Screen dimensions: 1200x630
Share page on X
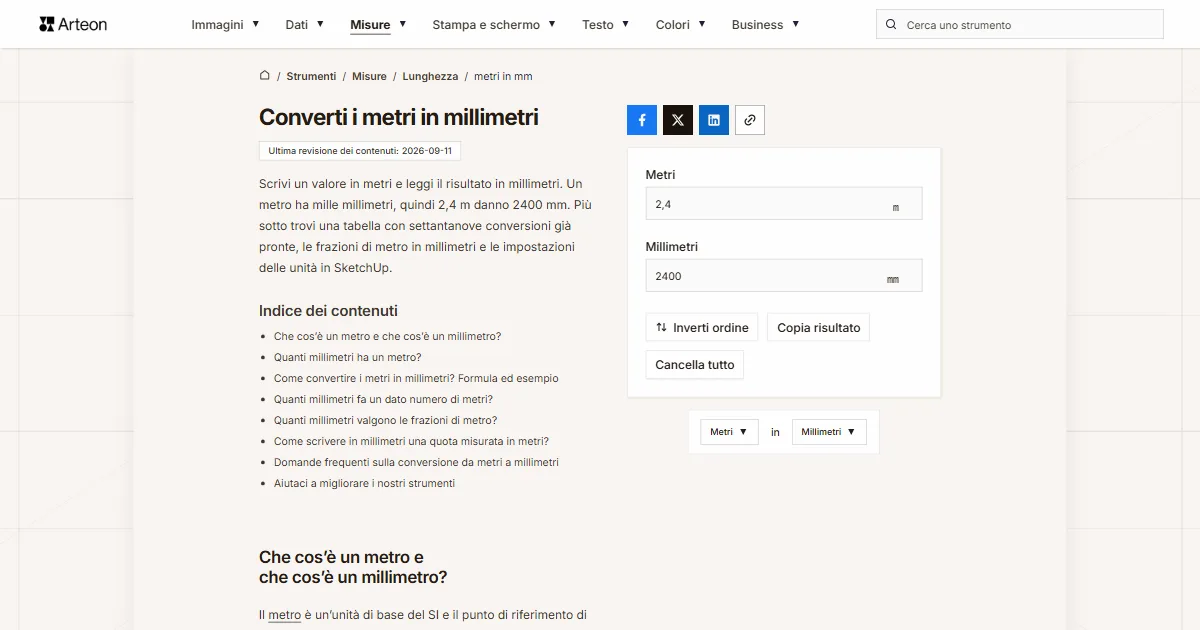point(678,120)
